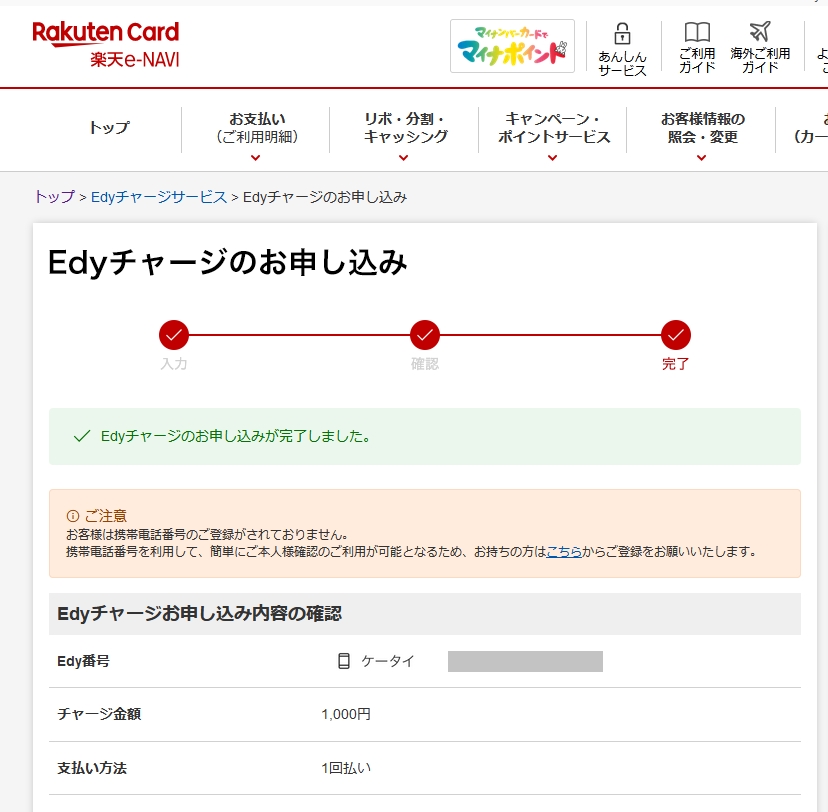Click the 1,000円 charge amount value
Screen dimensions: 828x812
tap(346, 714)
